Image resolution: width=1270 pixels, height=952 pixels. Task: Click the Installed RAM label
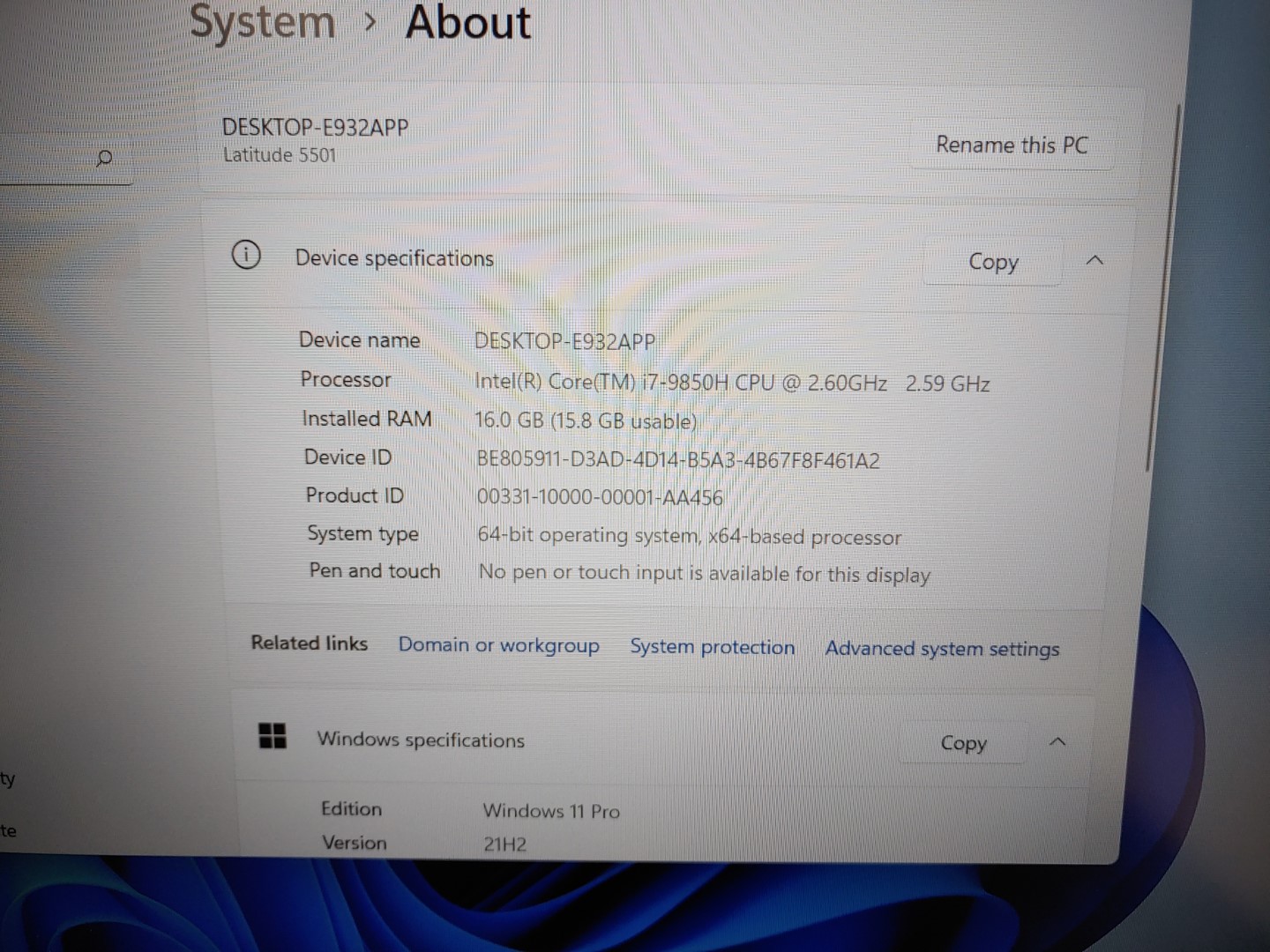[366, 419]
